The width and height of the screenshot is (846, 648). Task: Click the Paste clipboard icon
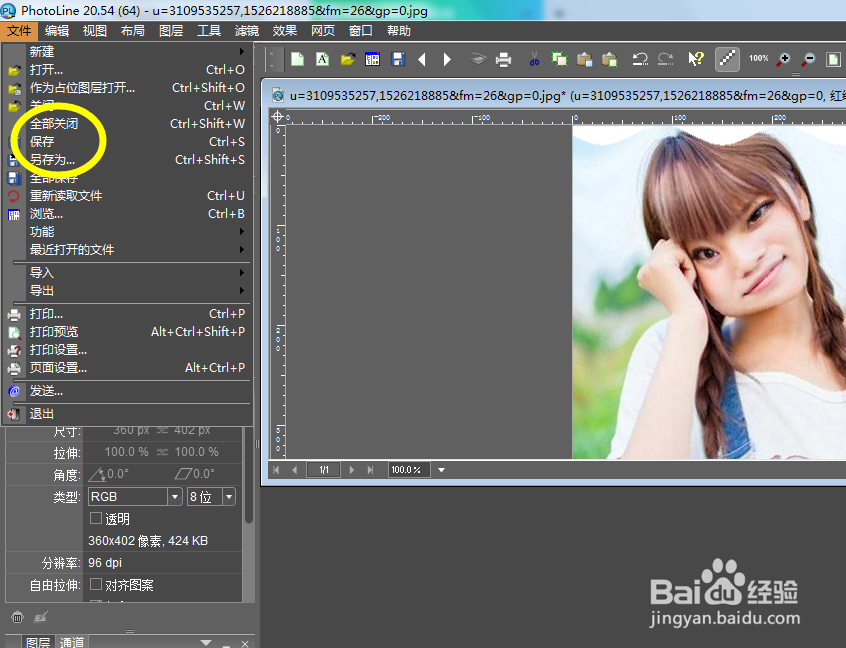[x=584, y=59]
